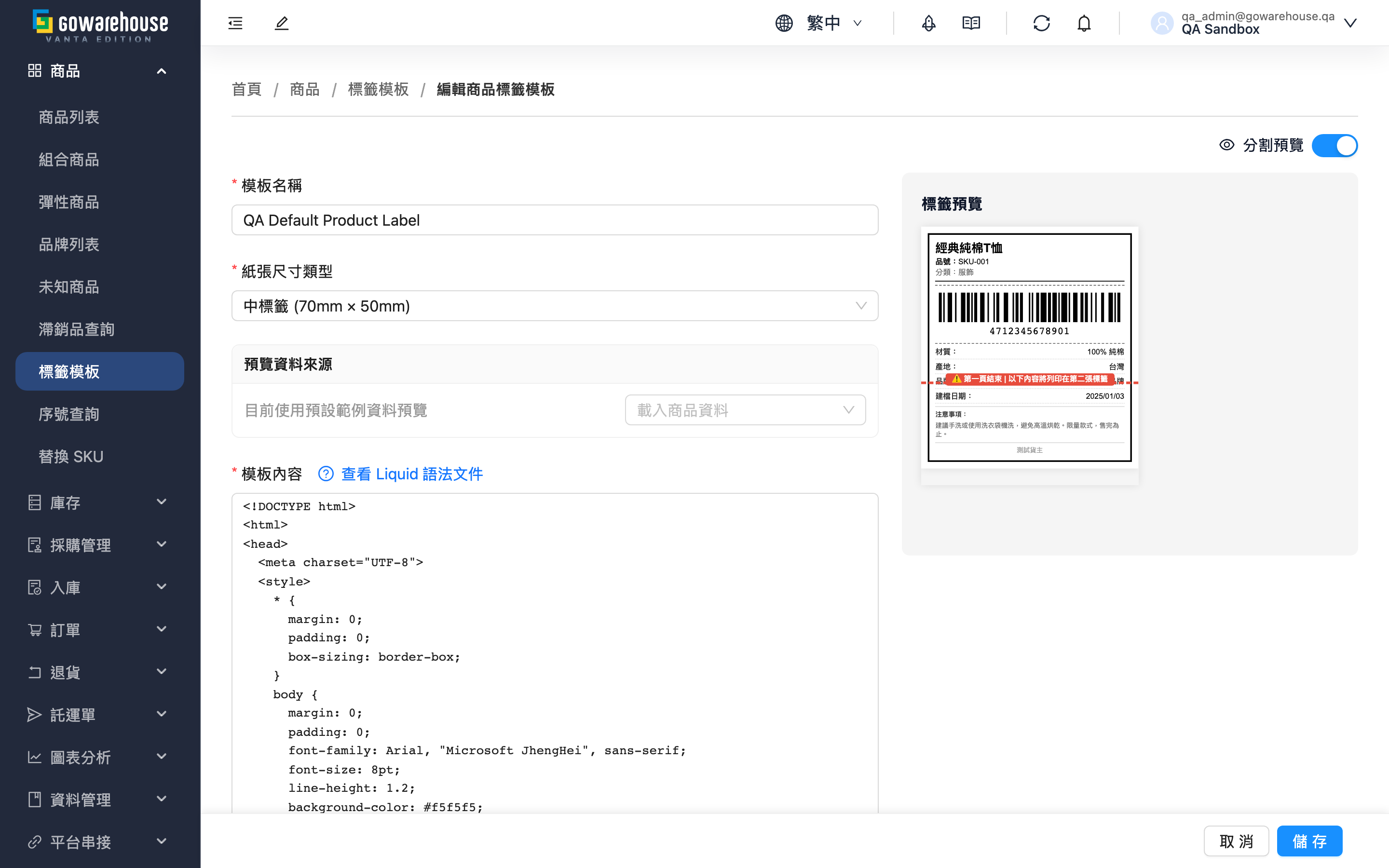
Task: Click the label preview thumbnail
Action: coord(1029,347)
